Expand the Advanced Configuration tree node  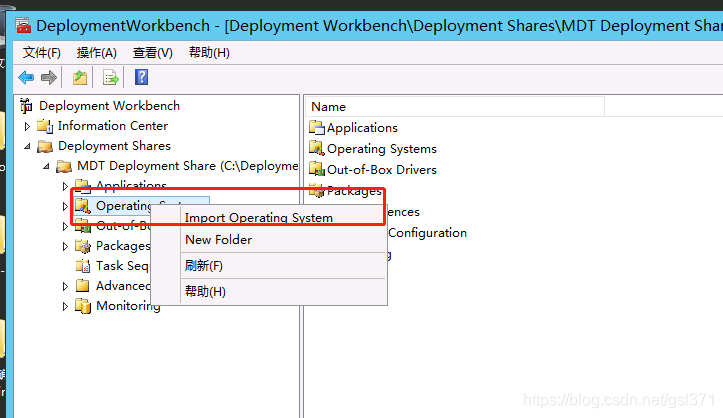pos(65,286)
